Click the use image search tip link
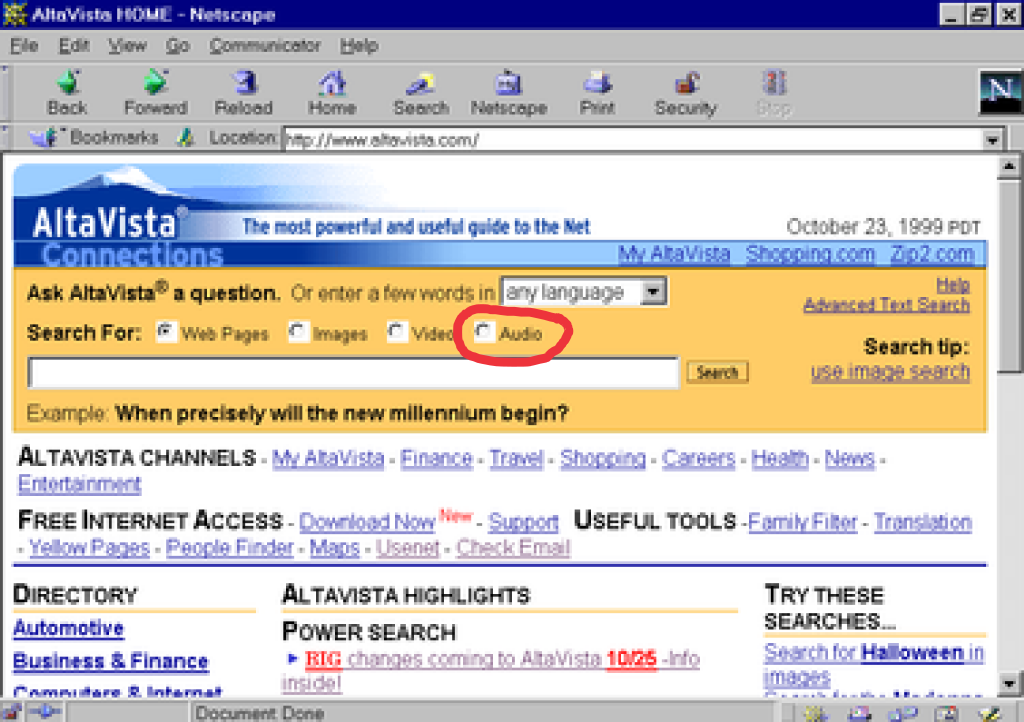The image size is (1024, 722). coord(890,371)
